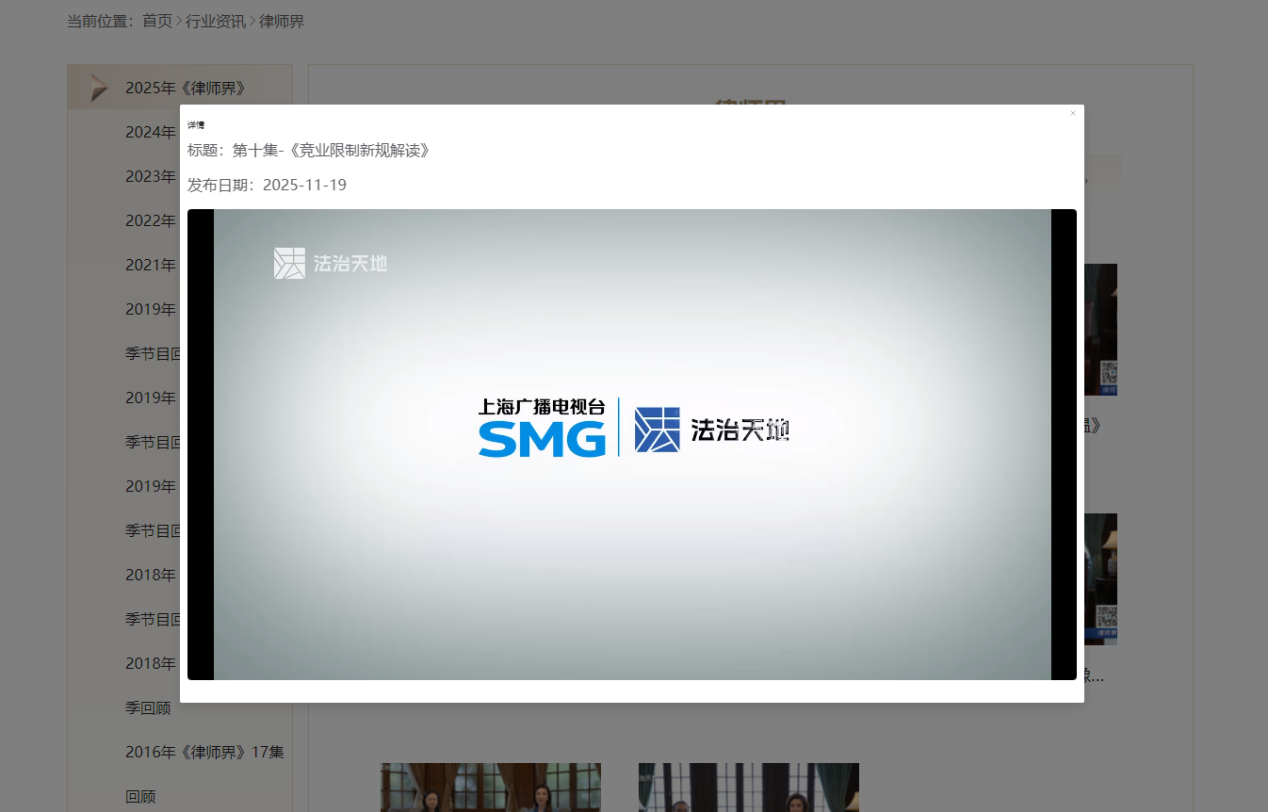
Task: Select the 2023年 sidebar entry
Action: coord(149,176)
